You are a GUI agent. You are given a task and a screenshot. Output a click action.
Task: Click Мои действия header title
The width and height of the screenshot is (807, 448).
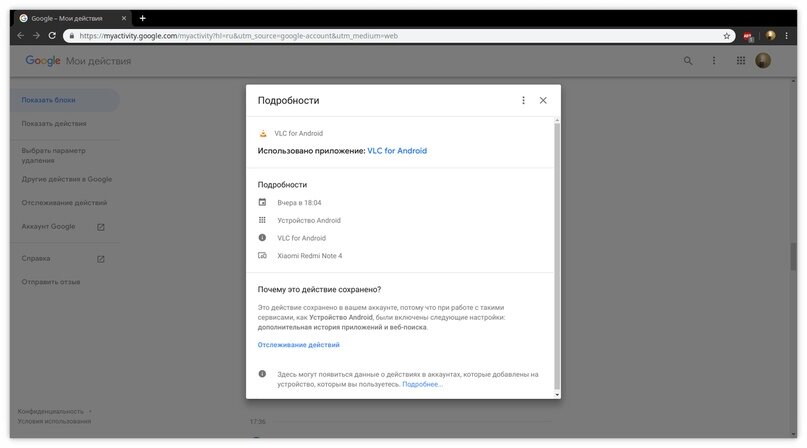click(x=98, y=61)
